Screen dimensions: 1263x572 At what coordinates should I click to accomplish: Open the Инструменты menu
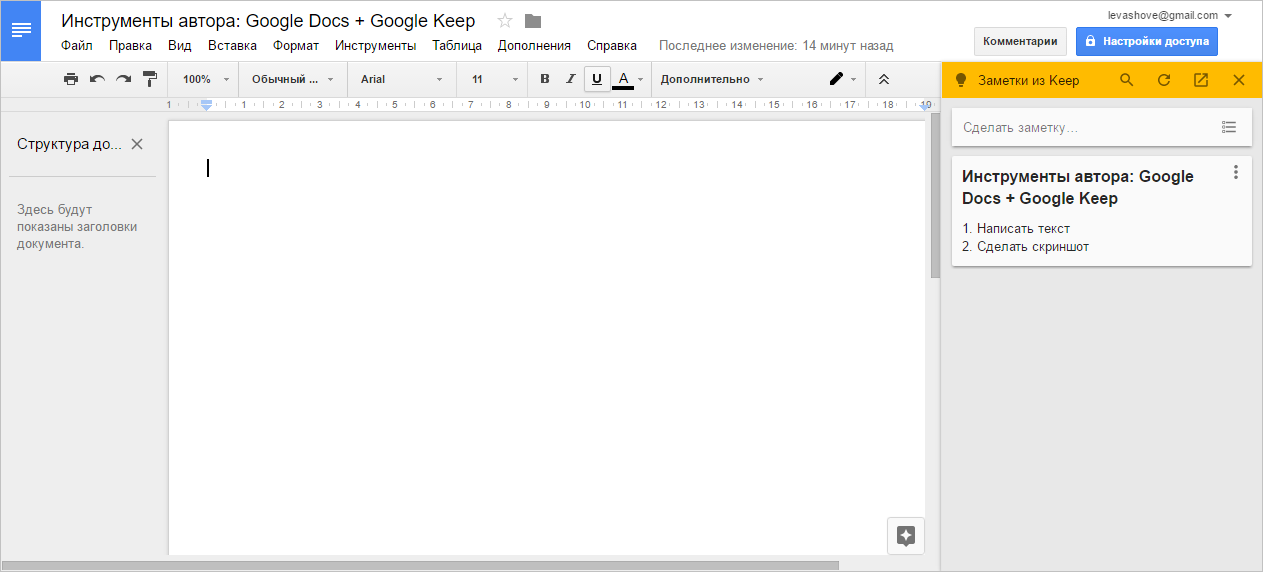point(375,45)
